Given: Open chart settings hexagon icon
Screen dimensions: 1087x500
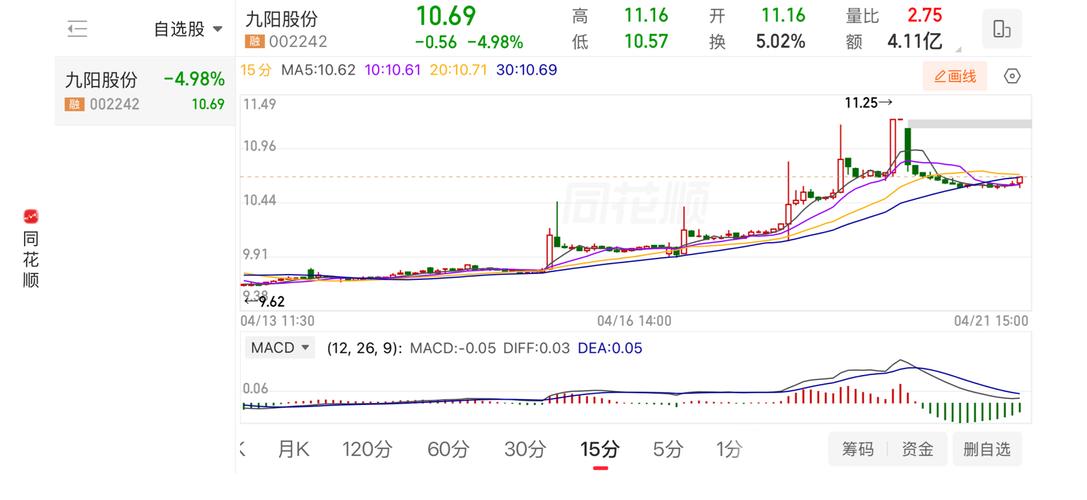Looking at the screenshot, I should pyautogui.click(x=1012, y=76).
